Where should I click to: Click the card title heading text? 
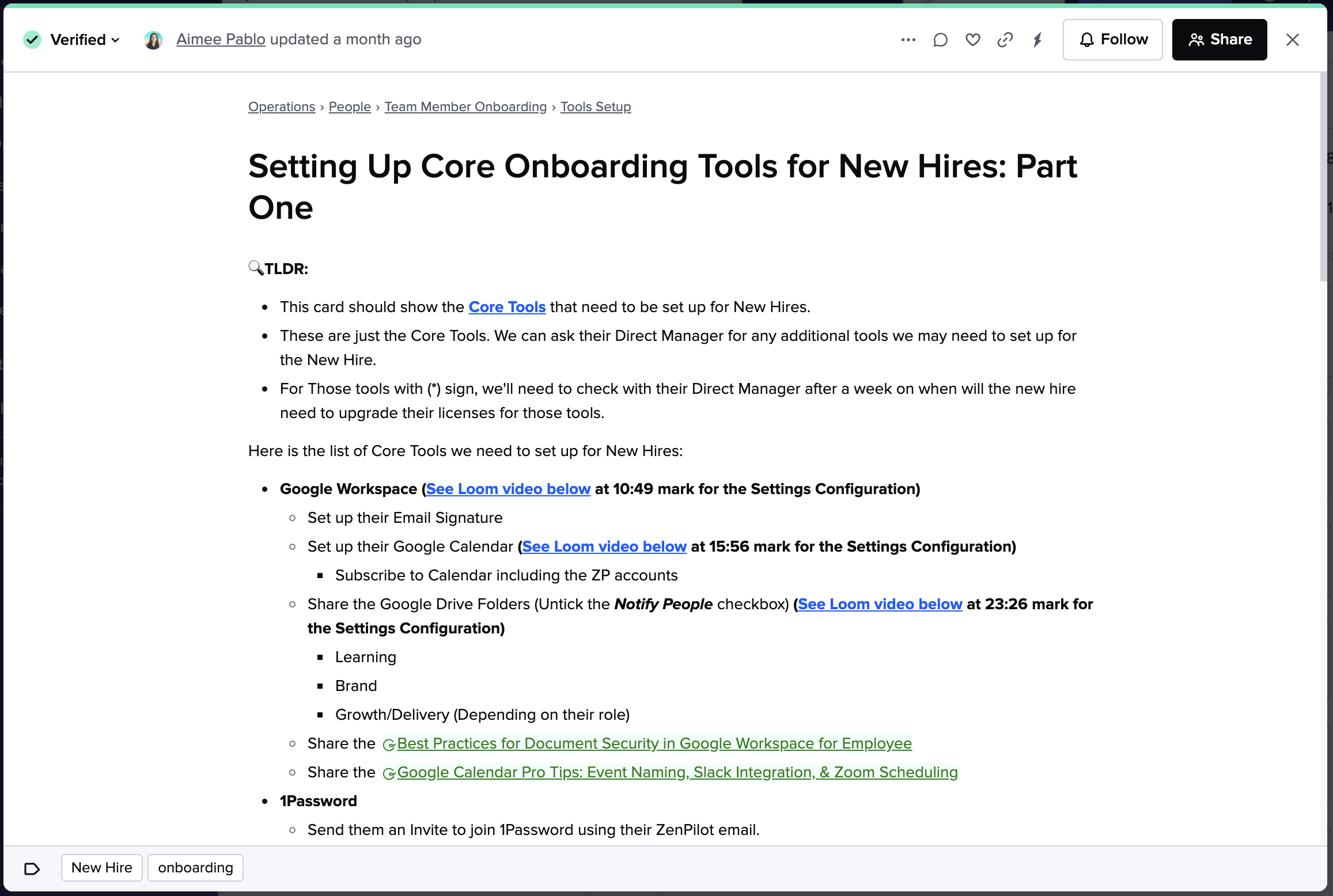pyautogui.click(x=662, y=187)
